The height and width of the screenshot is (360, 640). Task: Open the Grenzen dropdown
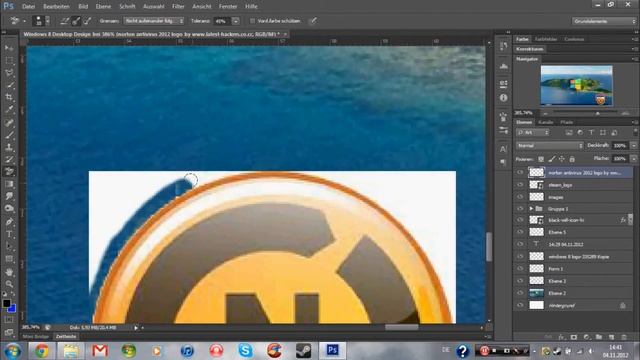(x=153, y=21)
